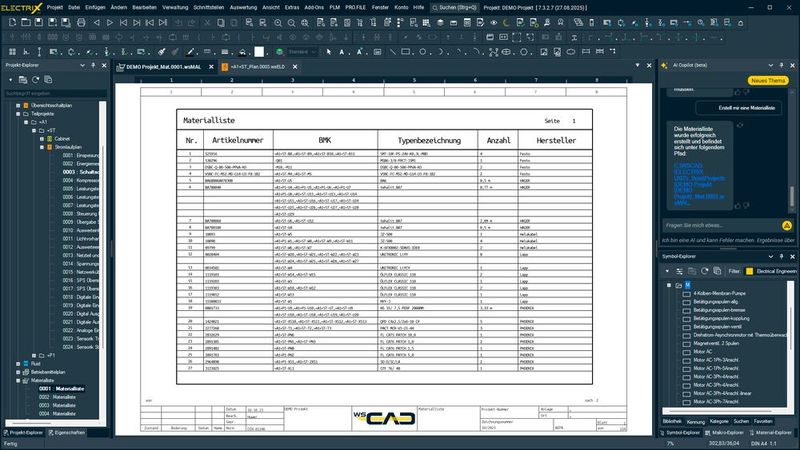800x450 pixels.
Task: Close the DEMO Projekt_Mat.0001 tab
Action: click(x=211, y=67)
